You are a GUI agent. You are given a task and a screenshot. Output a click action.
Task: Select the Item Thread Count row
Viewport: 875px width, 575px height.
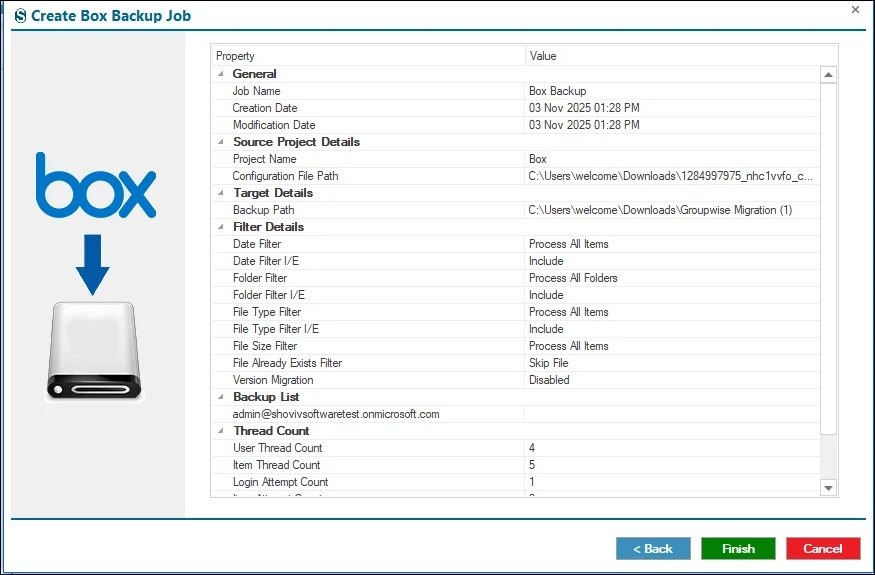click(516, 465)
